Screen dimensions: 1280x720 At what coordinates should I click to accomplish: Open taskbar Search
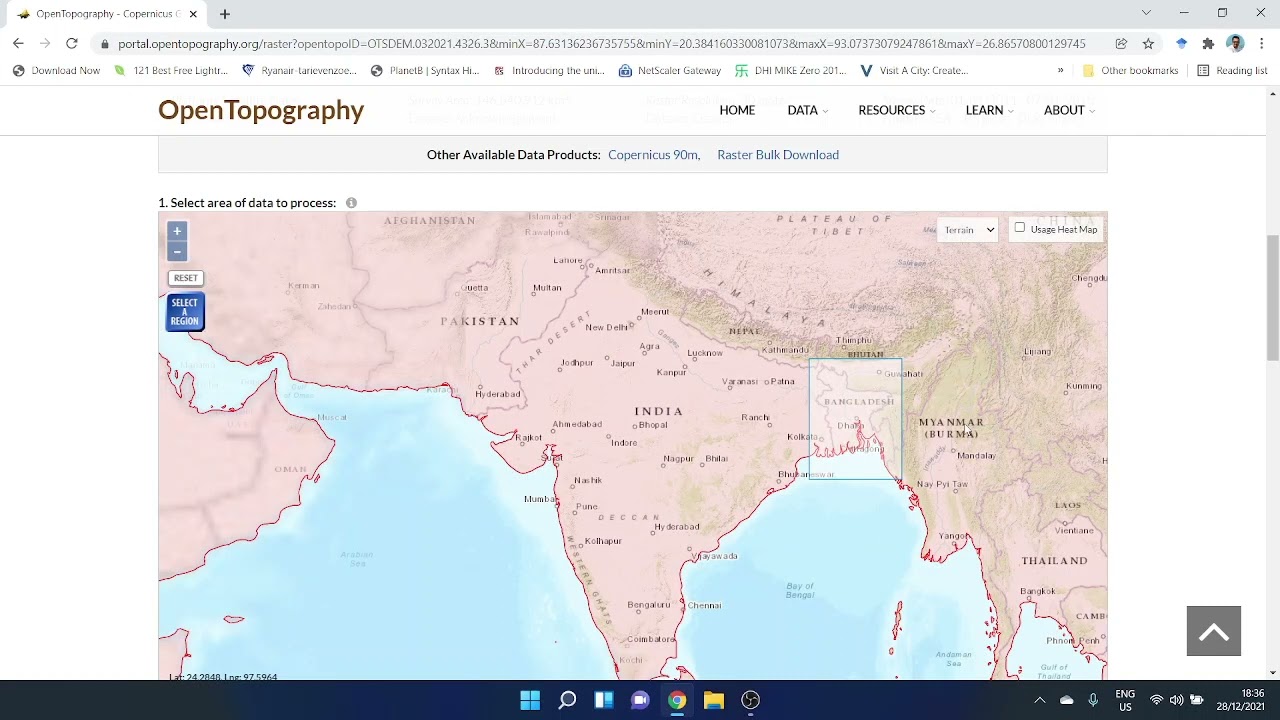[567, 700]
